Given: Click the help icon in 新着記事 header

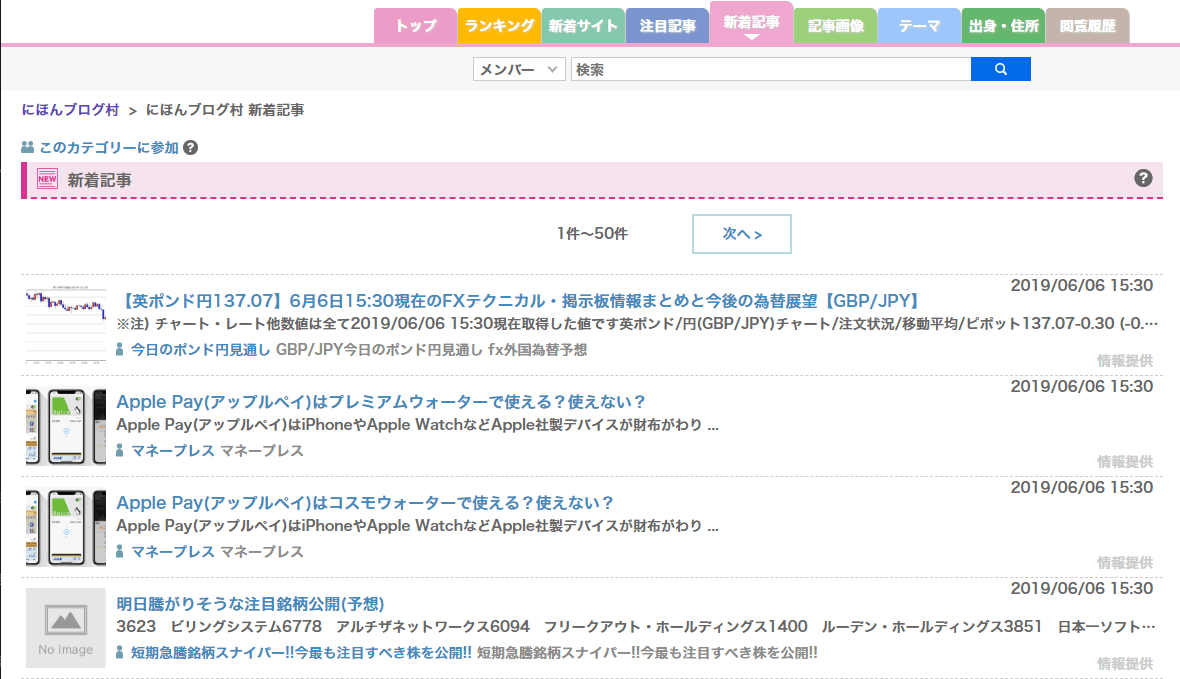Looking at the screenshot, I should click(x=1144, y=178).
